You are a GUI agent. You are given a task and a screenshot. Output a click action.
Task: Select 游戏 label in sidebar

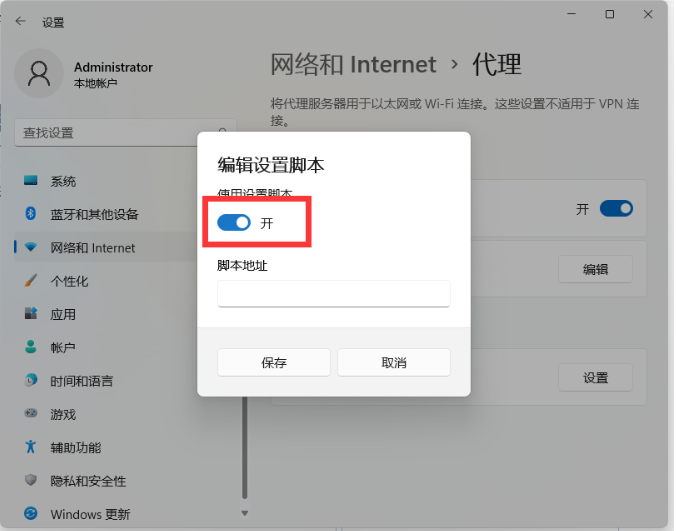[x=63, y=415]
